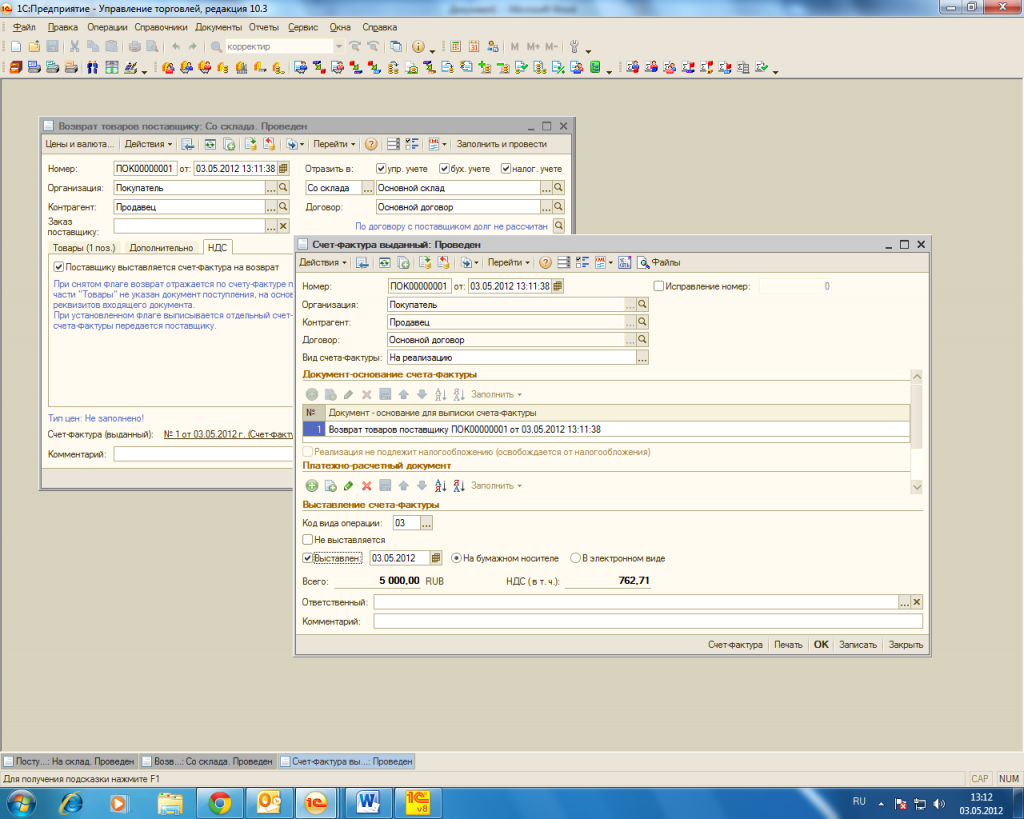
Task: Select the В электронном виде radio button
Action: (575, 558)
